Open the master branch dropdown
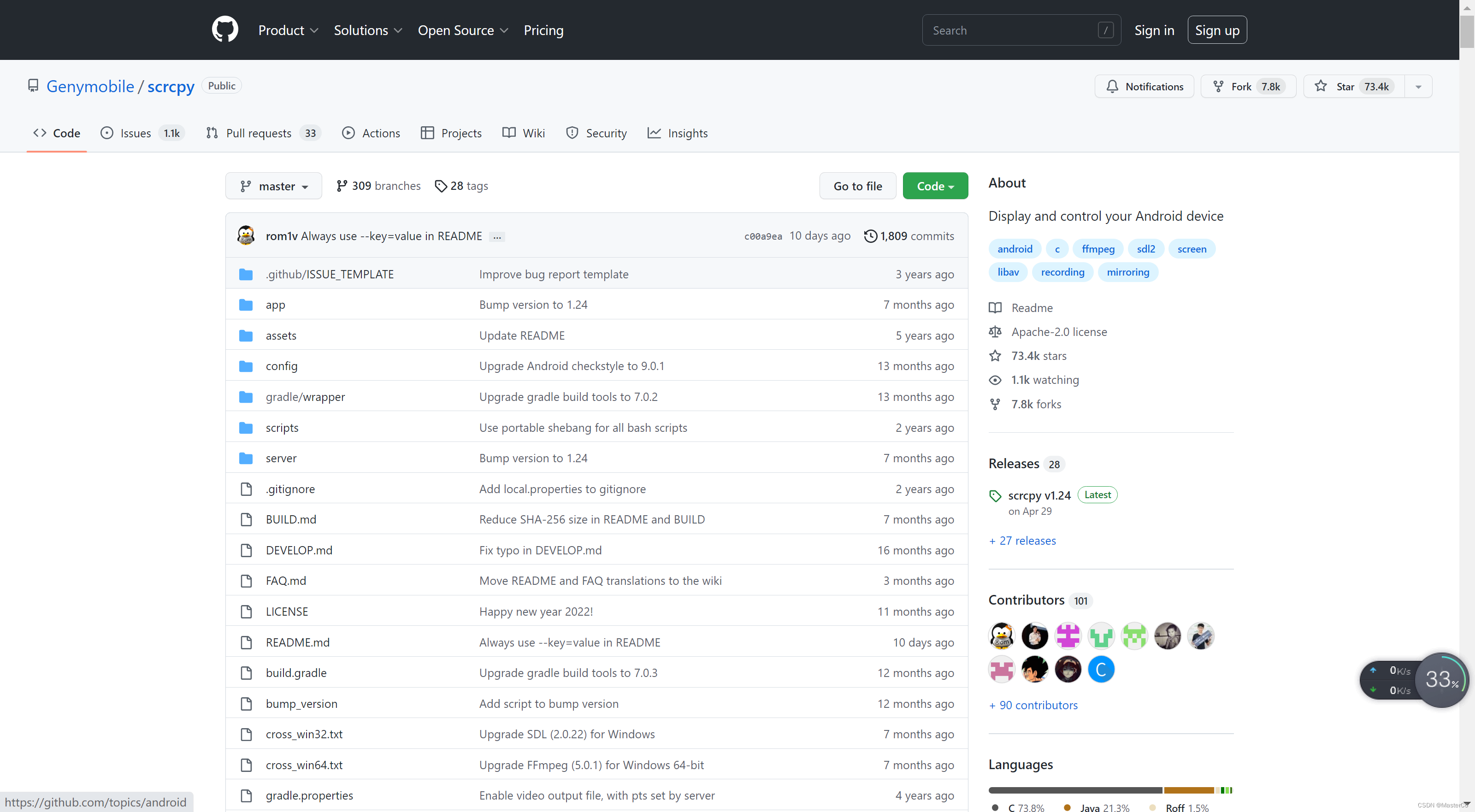Image resolution: width=1475 pixels, height=812 pixels. point(274,186)
